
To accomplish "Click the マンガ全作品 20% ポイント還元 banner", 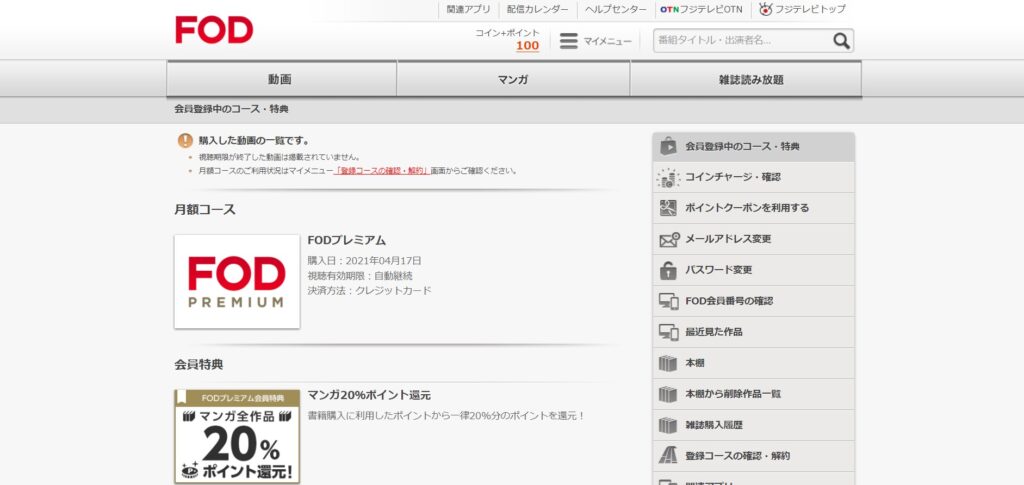I will 237,437.
